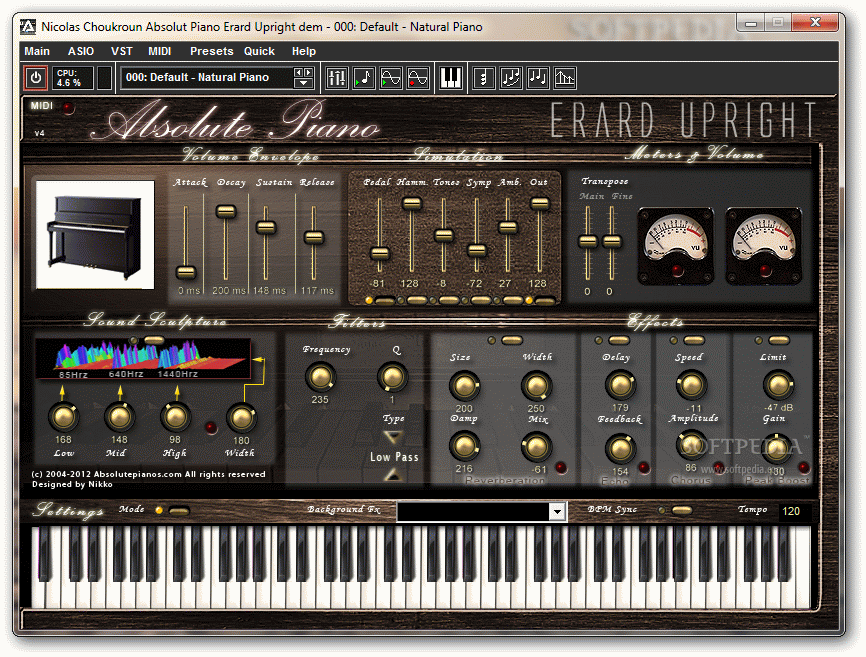
Task: Click the upright piano thumbnail image
Action: coord(95,235)
